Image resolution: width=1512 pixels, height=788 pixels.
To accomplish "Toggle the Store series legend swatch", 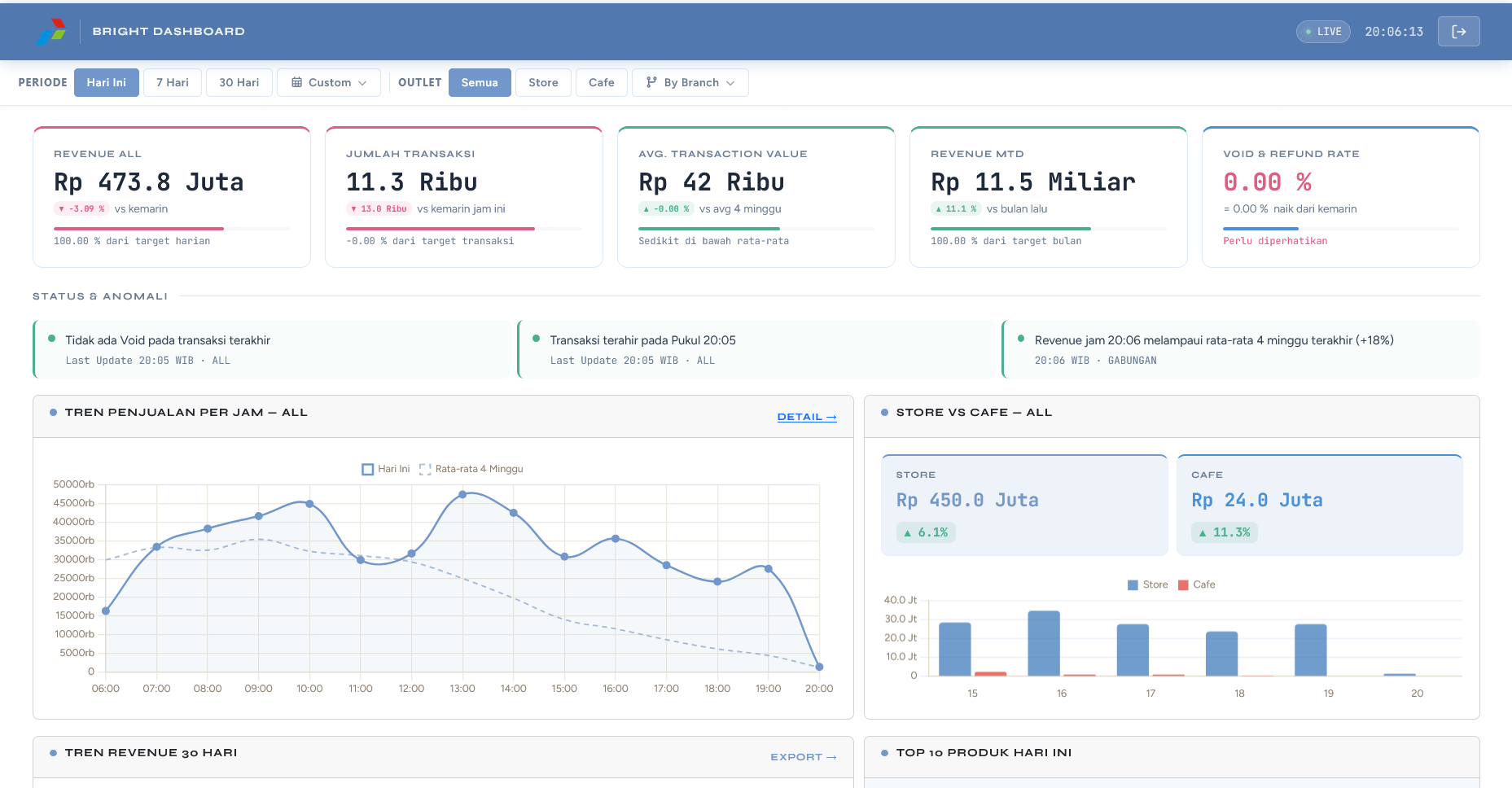I will click(1133, 584).
